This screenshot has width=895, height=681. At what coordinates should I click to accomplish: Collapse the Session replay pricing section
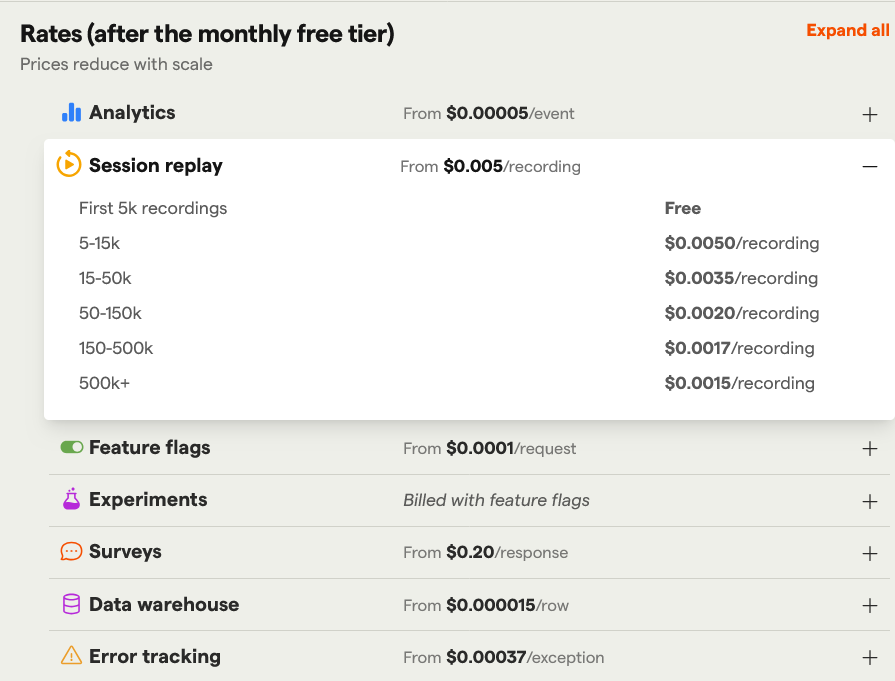click(x=869, y=166)
